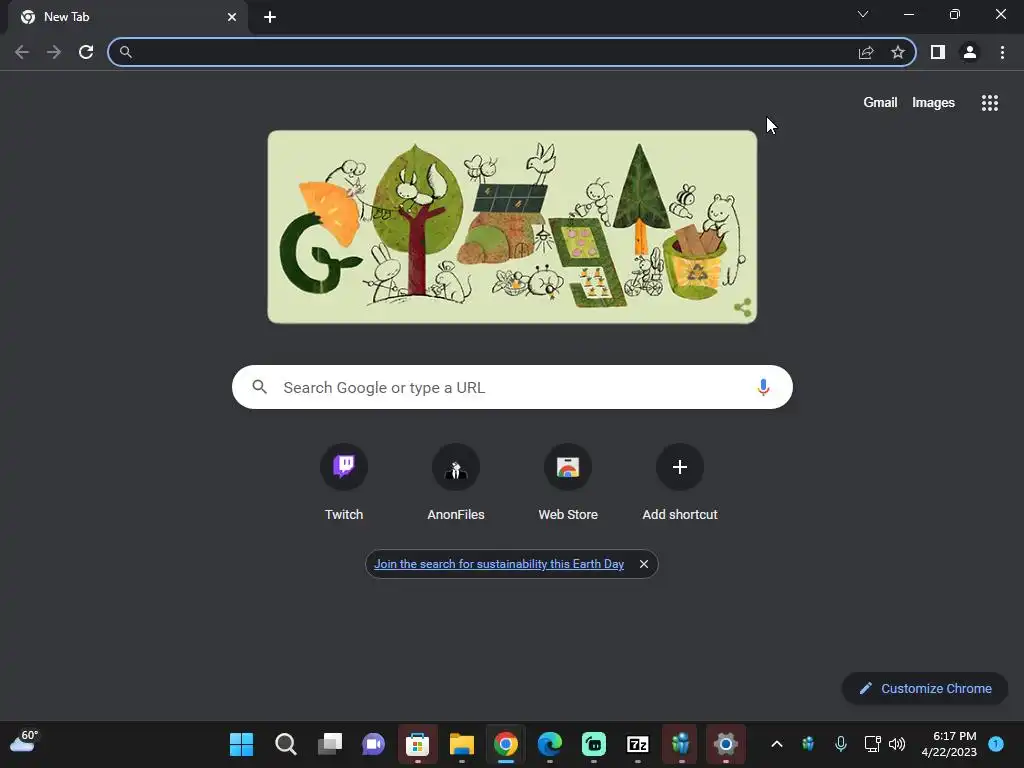Reload the page with the refresh icon
The height and width of the screenshot is (768, 1024).
(86, 52)
